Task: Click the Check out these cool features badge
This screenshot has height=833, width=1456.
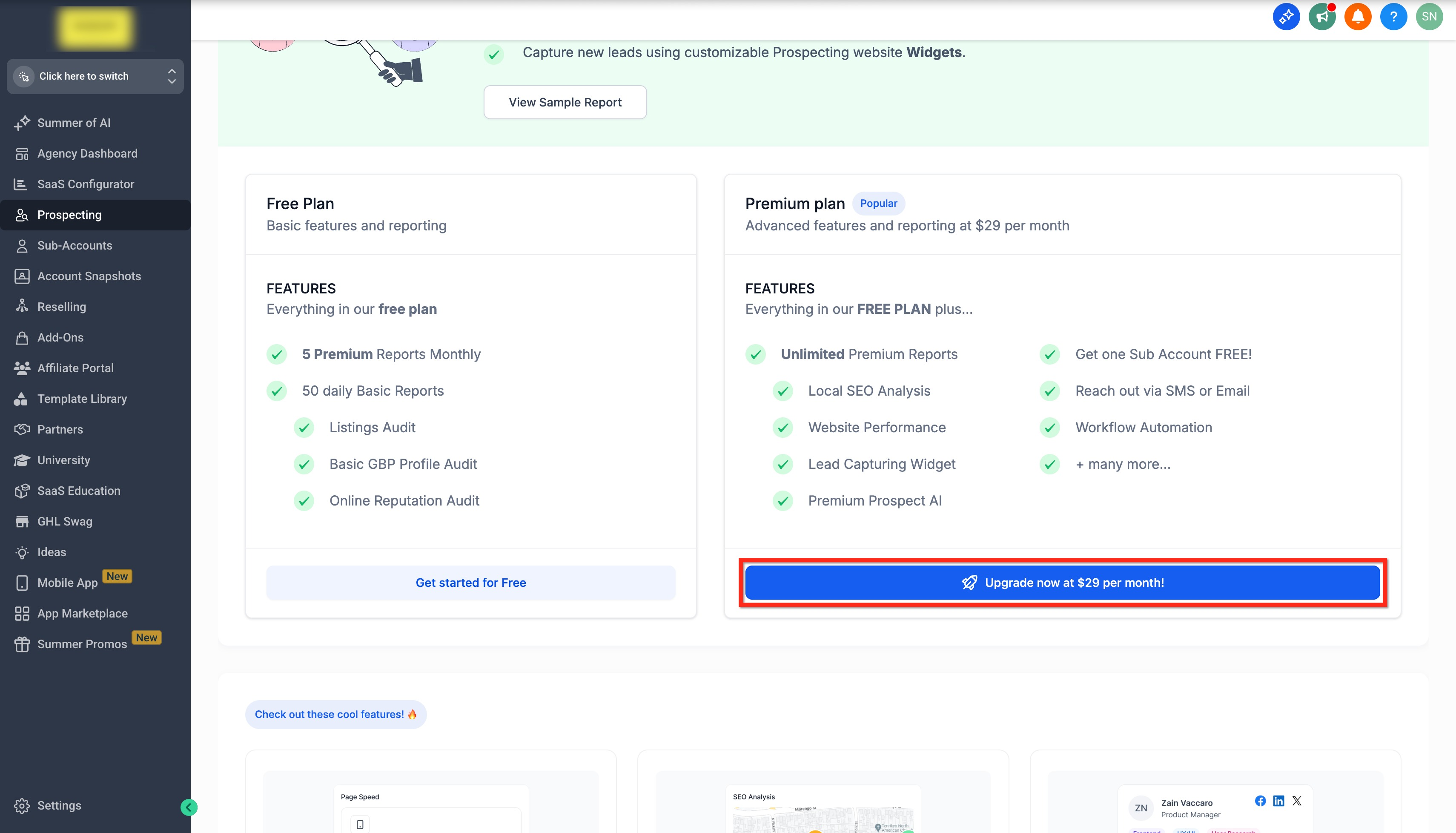Action: point(336,715)
